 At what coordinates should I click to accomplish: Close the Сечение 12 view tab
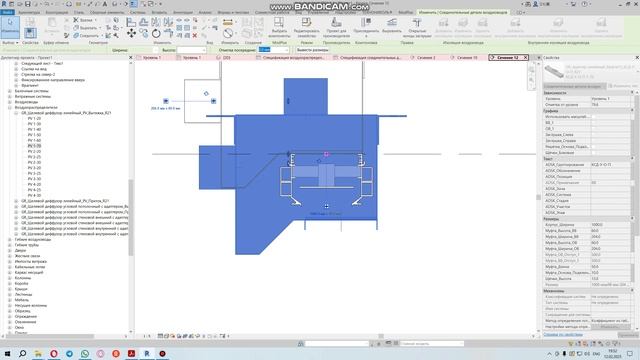(525, 58)
